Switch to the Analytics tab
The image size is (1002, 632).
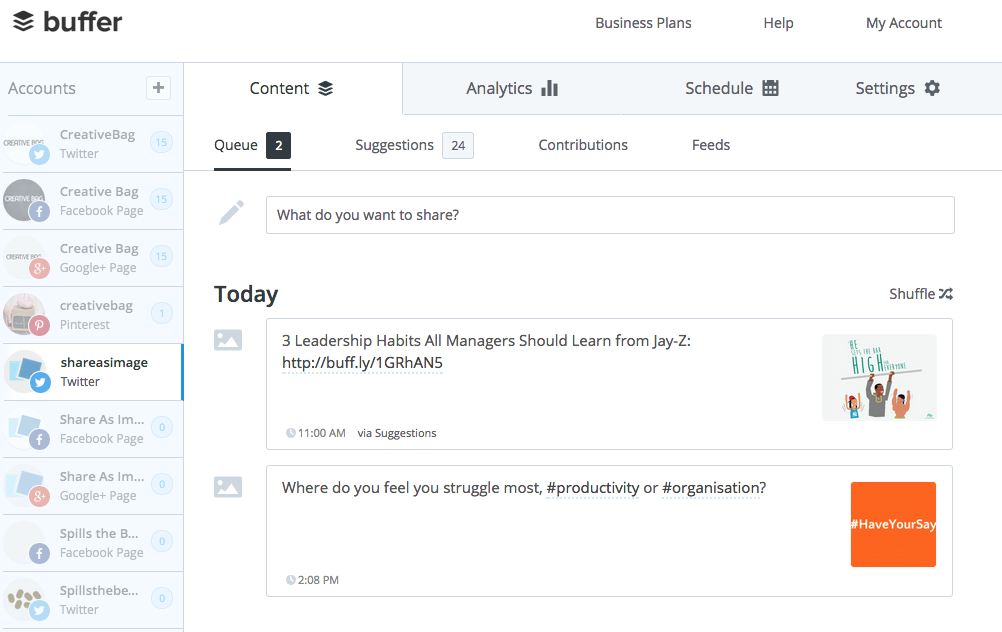pyautogui.click(x=512, y=88)
